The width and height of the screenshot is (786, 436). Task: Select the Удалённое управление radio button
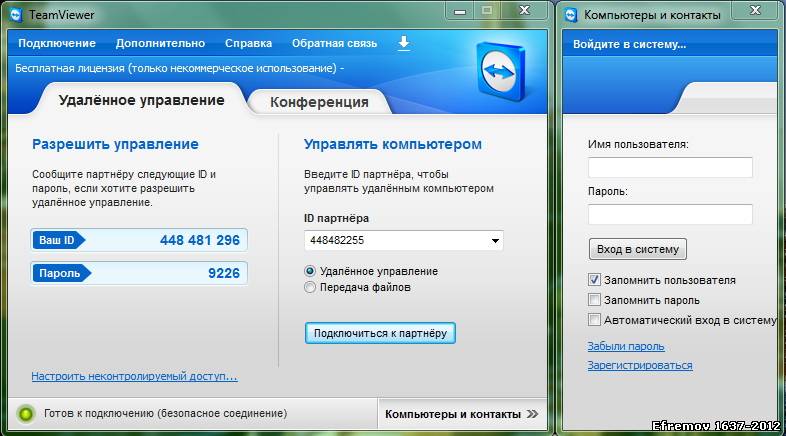pyautogui.click(x=310, y=271)
